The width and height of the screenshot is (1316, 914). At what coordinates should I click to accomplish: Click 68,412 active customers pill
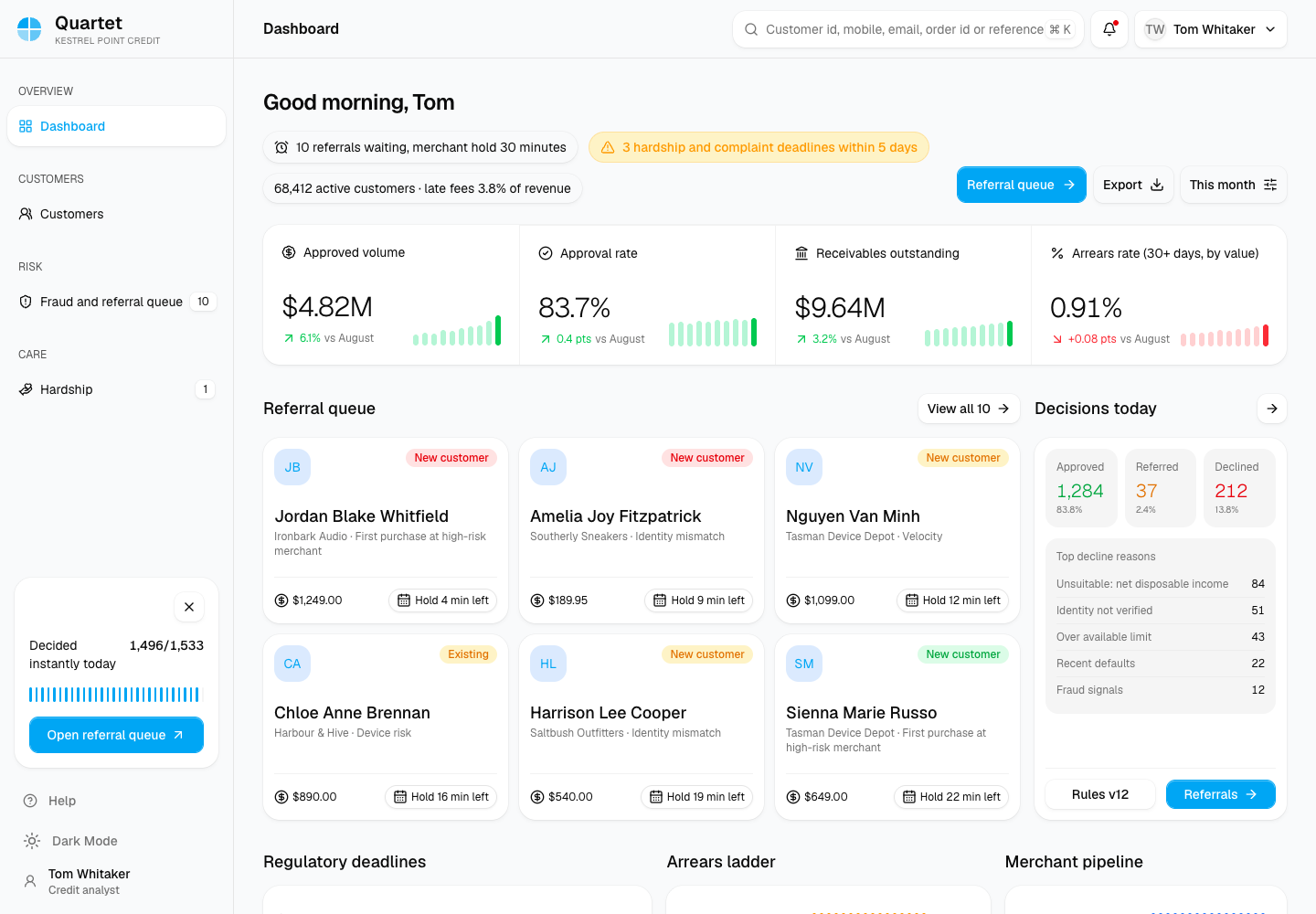coord(422,188)
